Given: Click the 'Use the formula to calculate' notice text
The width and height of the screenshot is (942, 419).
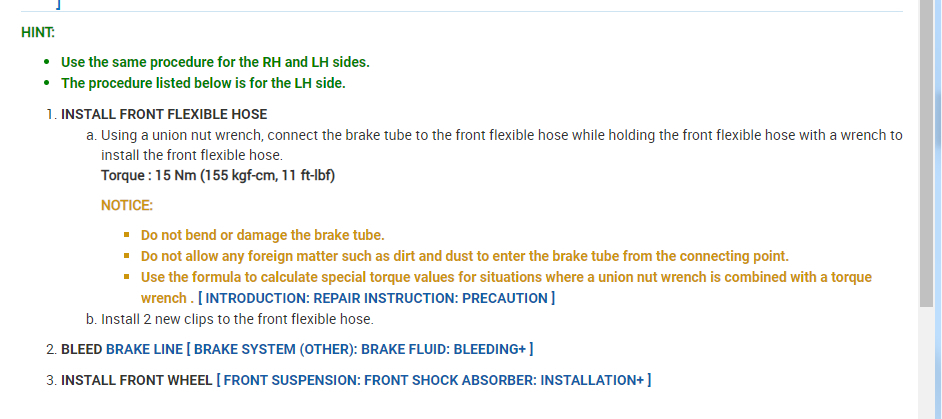Looking at the screenshot, I should (x=505, y=277).
